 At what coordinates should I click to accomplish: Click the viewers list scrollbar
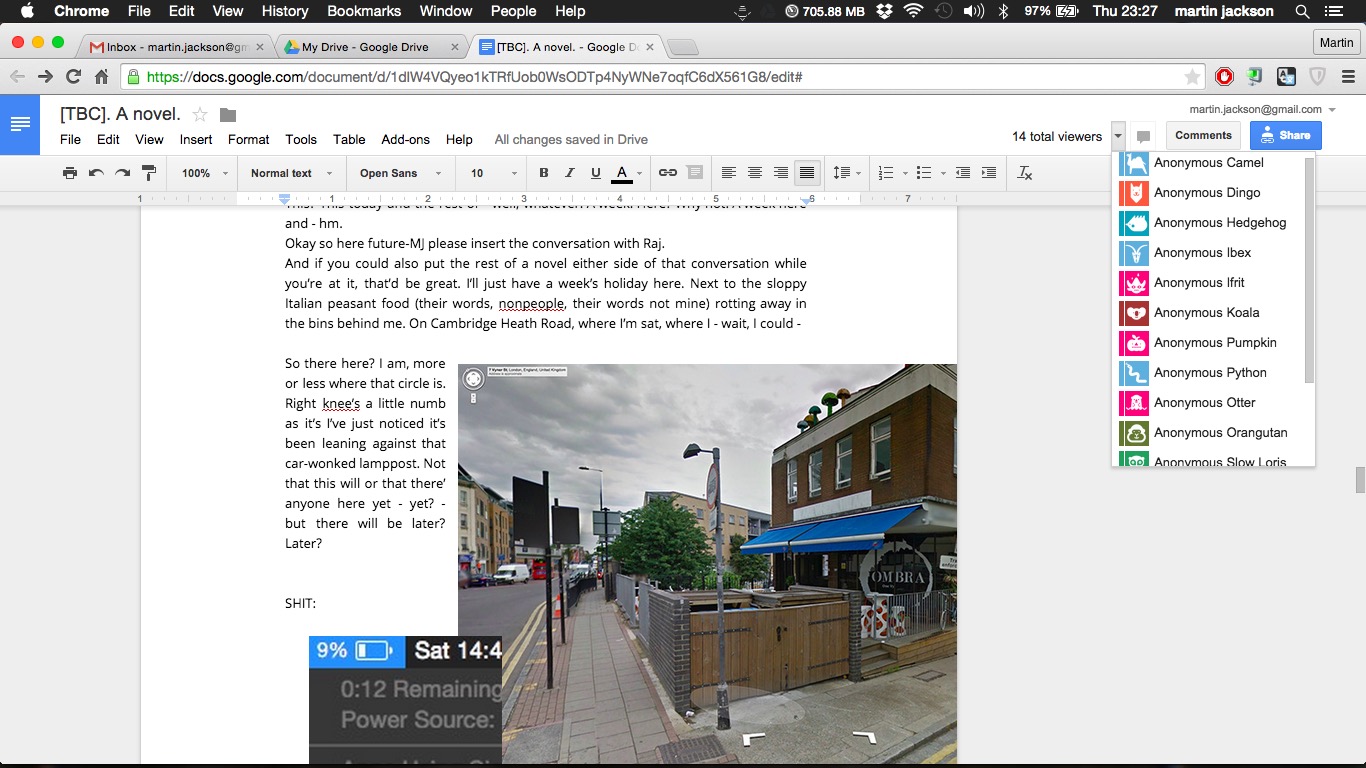1310,270
